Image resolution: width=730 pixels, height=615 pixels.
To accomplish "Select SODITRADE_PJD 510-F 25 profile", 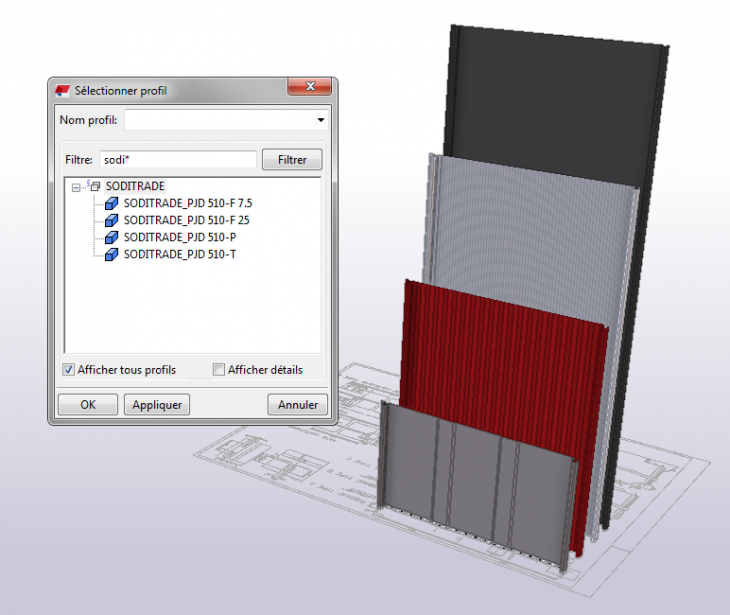I will (186, 220).
